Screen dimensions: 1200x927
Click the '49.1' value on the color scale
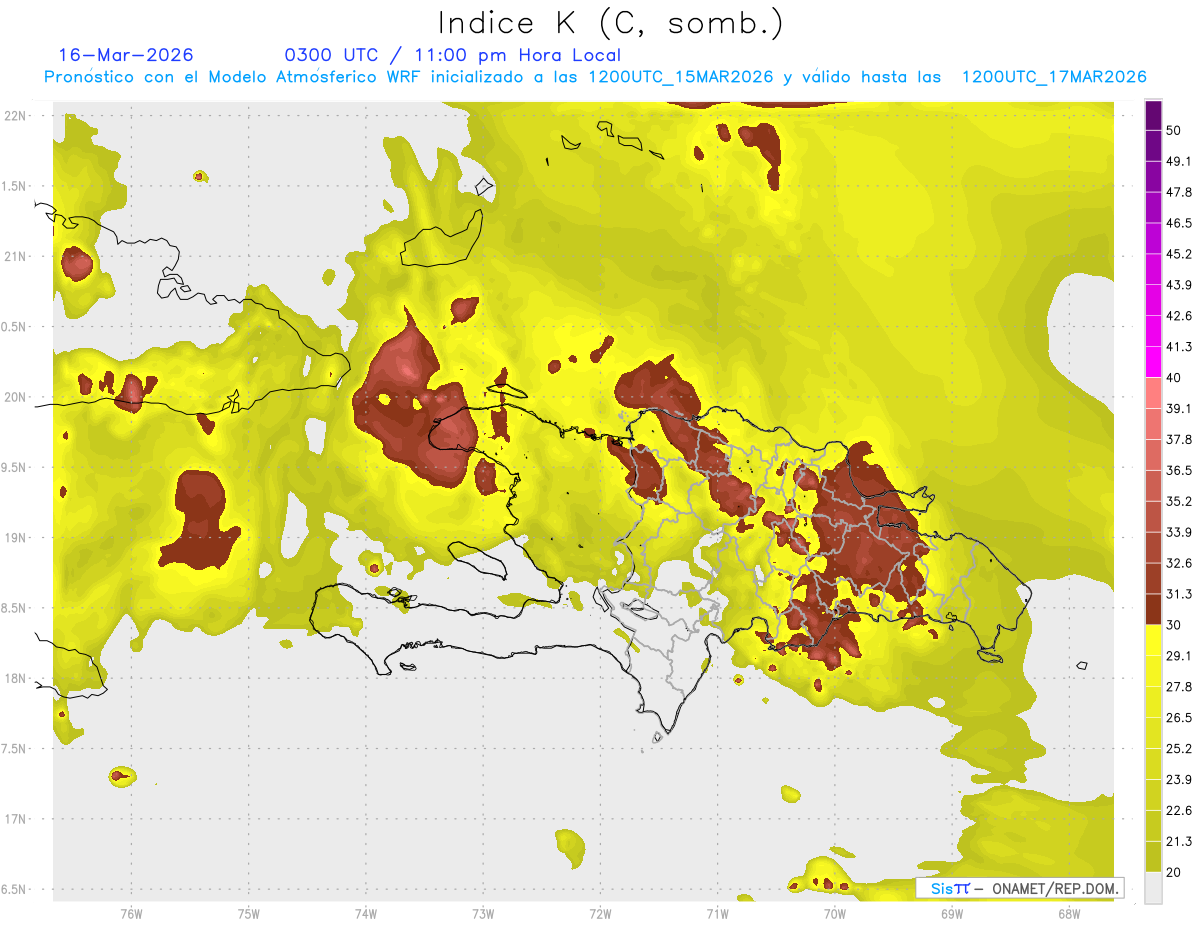pos(1179,161)
